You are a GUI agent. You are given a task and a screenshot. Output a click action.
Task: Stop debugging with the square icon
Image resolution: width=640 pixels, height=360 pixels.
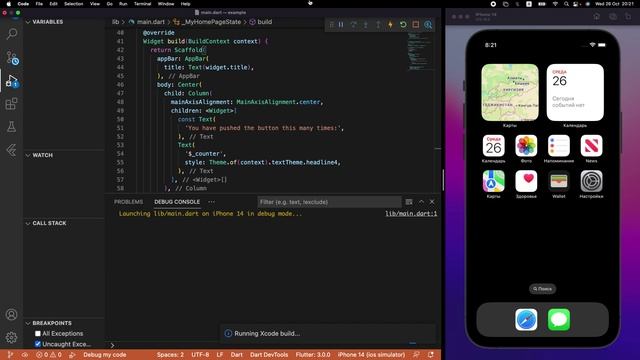pos(416,24)
